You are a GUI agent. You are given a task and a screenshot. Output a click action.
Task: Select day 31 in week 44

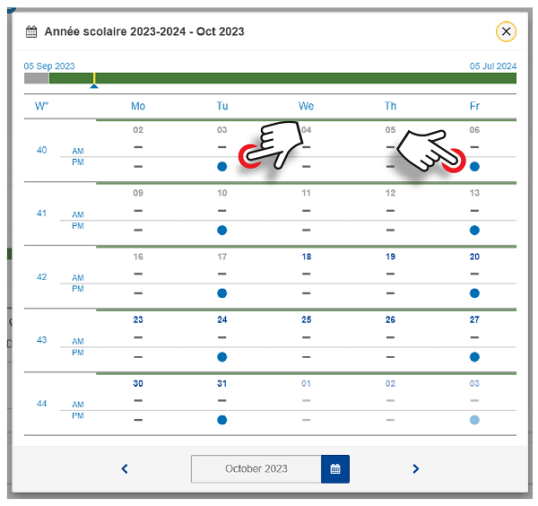(x=222, y=383)
